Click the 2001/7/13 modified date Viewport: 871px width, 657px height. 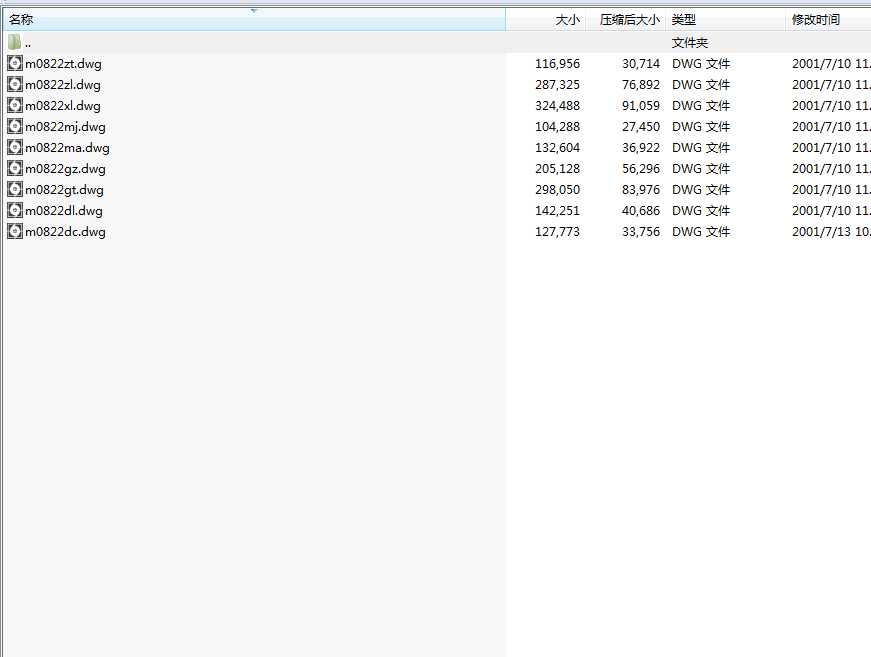coord(831,232)
